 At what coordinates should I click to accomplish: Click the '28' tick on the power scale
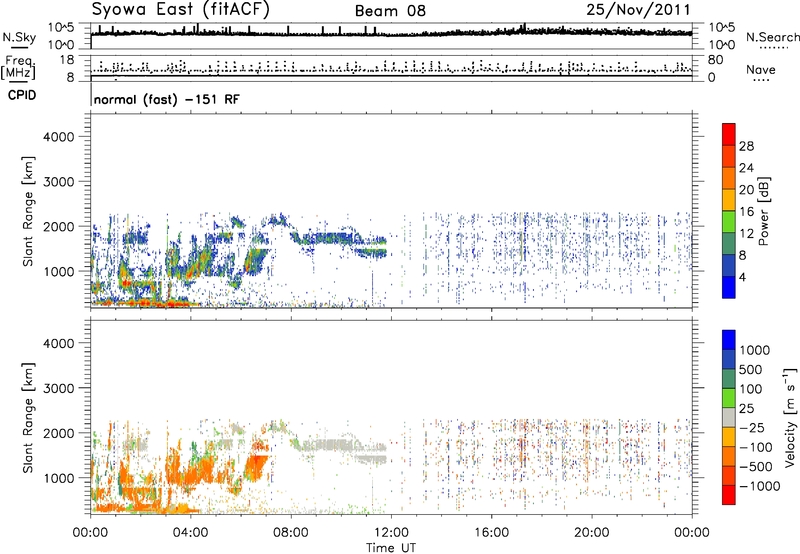(x=746, y=146)
